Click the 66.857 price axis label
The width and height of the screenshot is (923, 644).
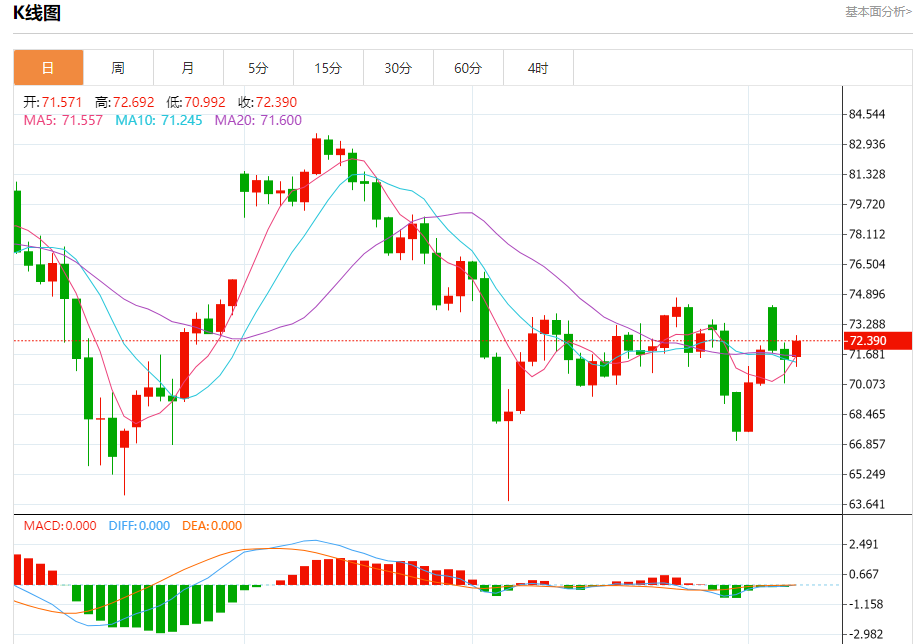(x=867, y=444)
